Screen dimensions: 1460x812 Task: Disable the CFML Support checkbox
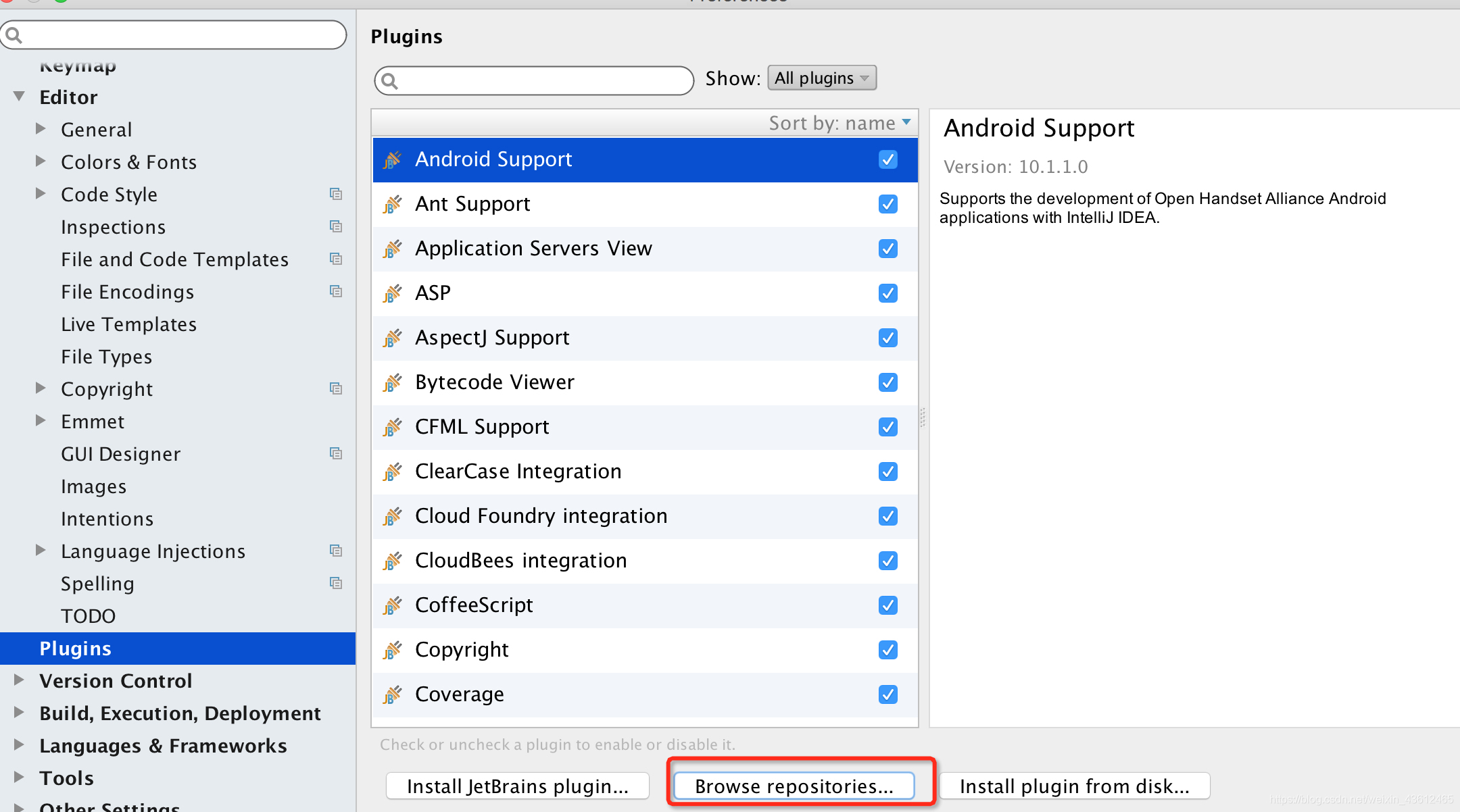coord(888,427)
